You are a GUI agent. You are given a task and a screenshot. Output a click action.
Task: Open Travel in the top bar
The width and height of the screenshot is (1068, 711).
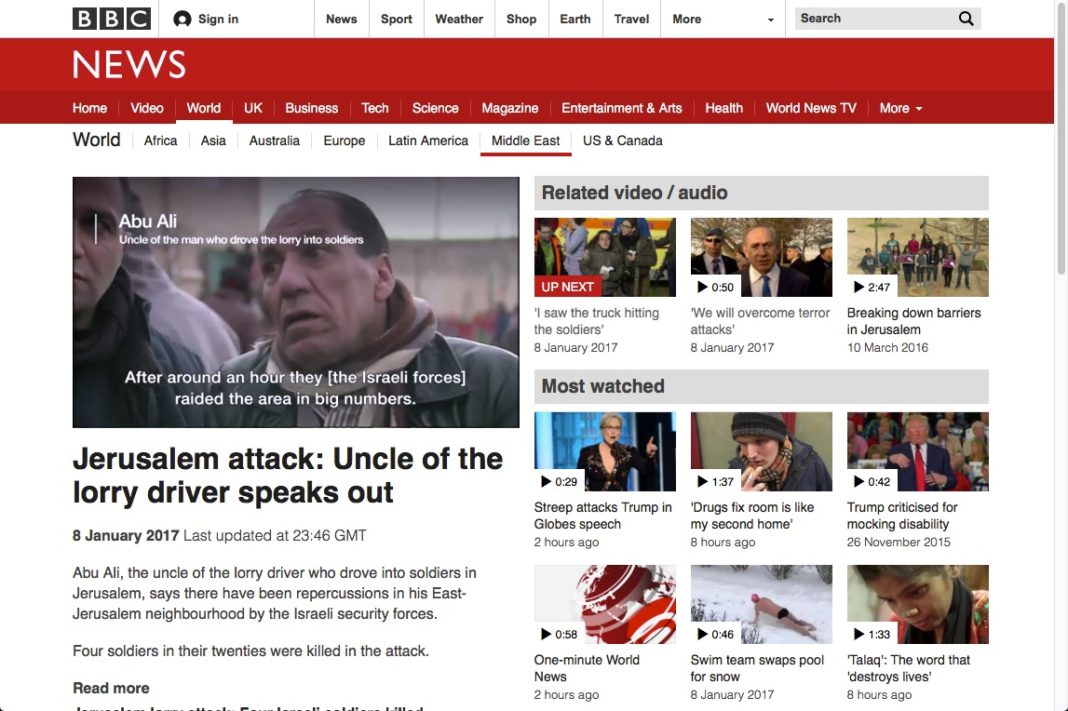[631, 19]
